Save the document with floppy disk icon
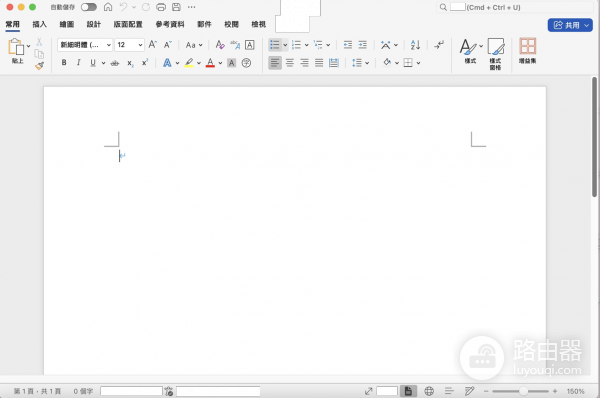Image resolution: width=600 pixels, height=398 pixels. click(x=176, y=7)
